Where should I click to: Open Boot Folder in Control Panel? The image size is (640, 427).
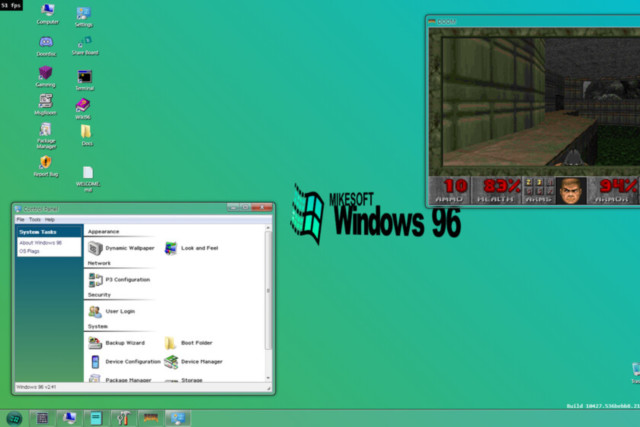tap(188, 343)
